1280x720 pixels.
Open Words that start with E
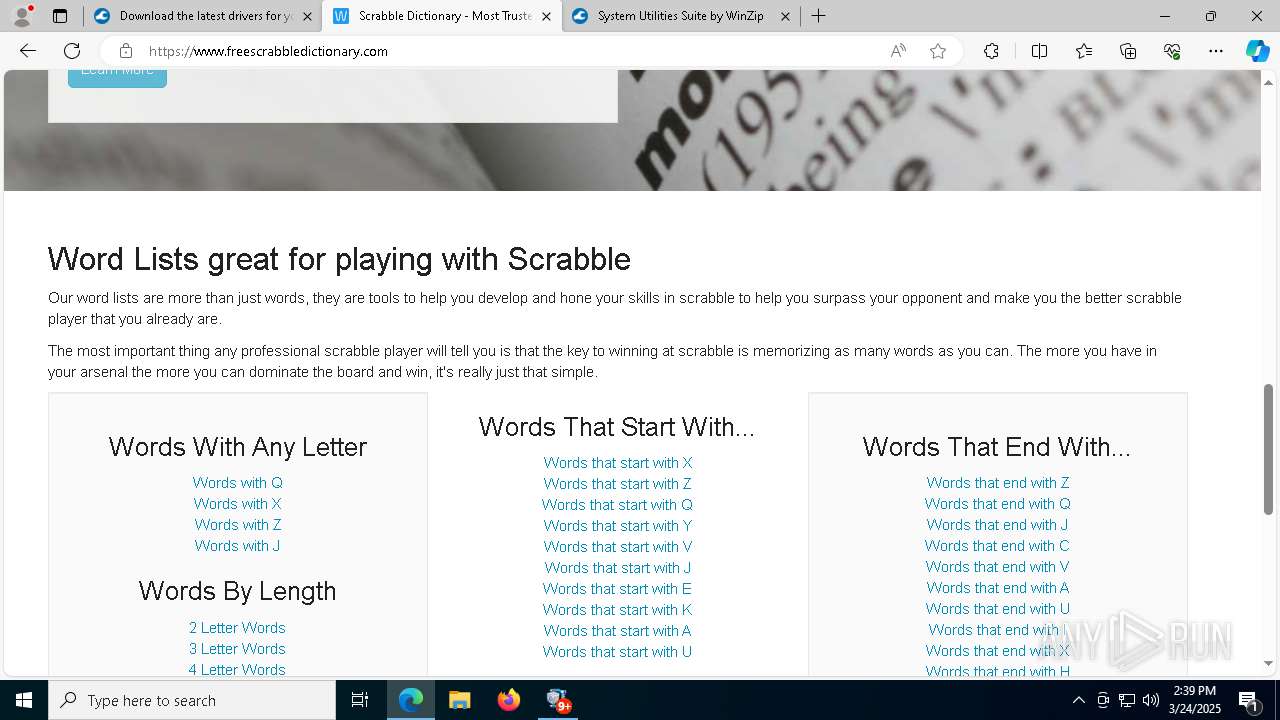click(x=618, y=589)
